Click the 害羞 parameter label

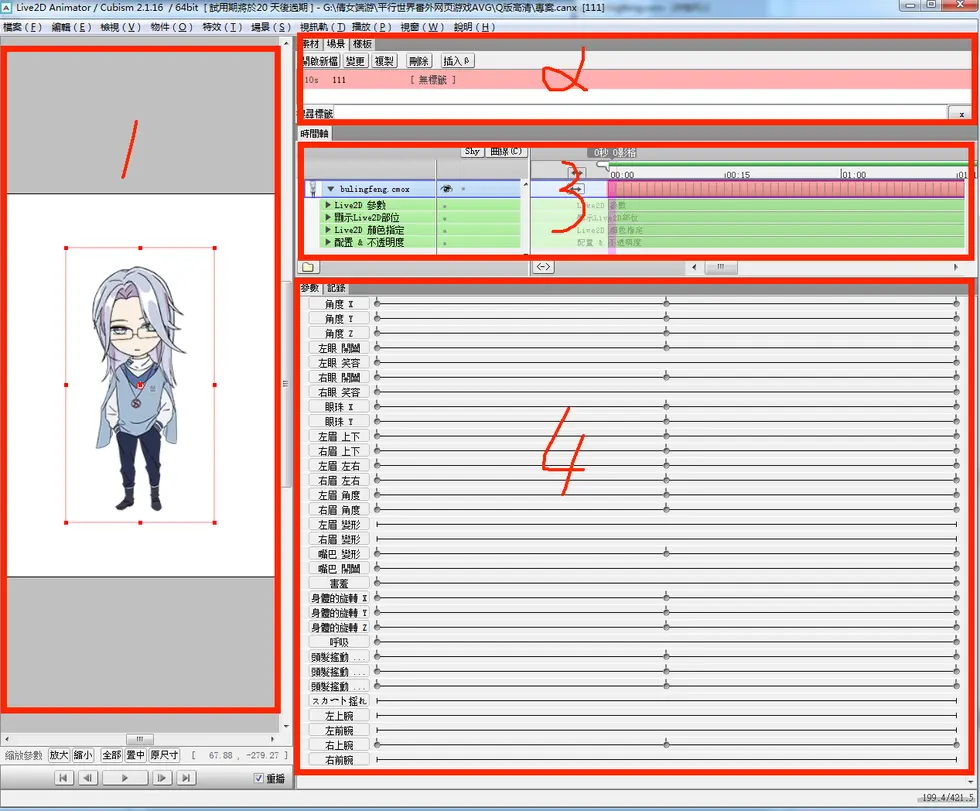click(x=339, y=584)
